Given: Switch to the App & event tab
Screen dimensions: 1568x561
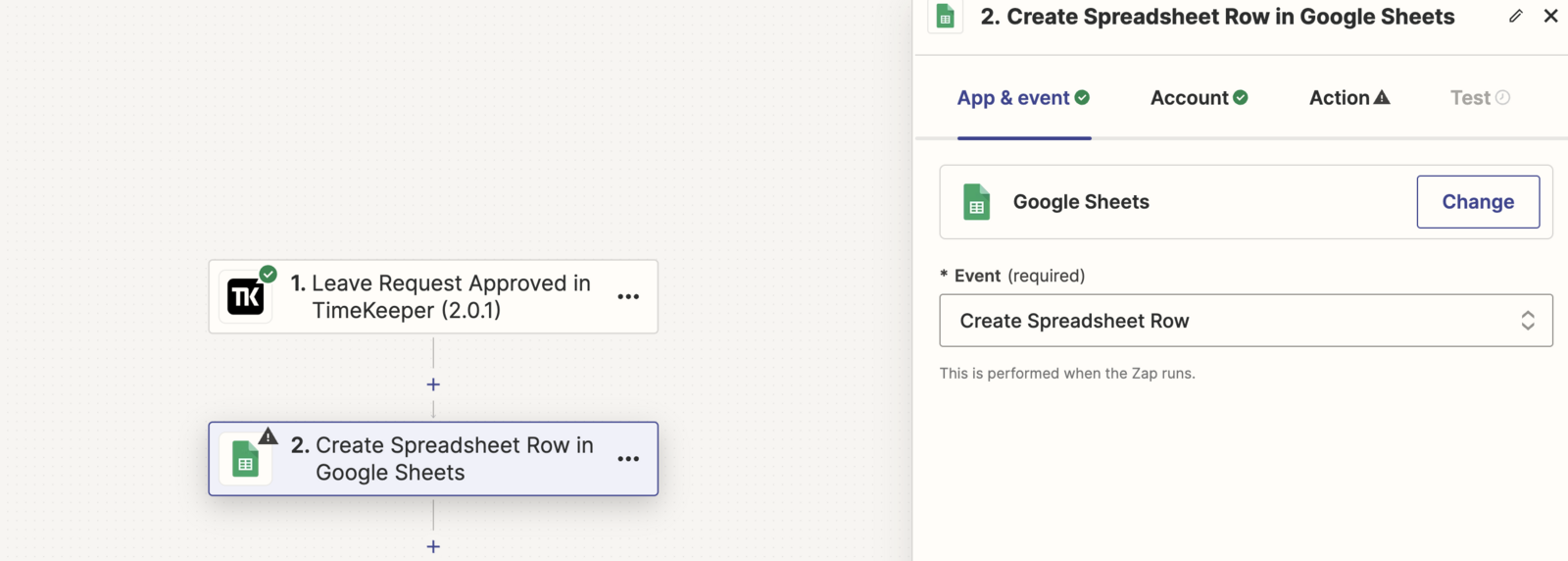Looking at the screenshot, I should click(1023, 98).
